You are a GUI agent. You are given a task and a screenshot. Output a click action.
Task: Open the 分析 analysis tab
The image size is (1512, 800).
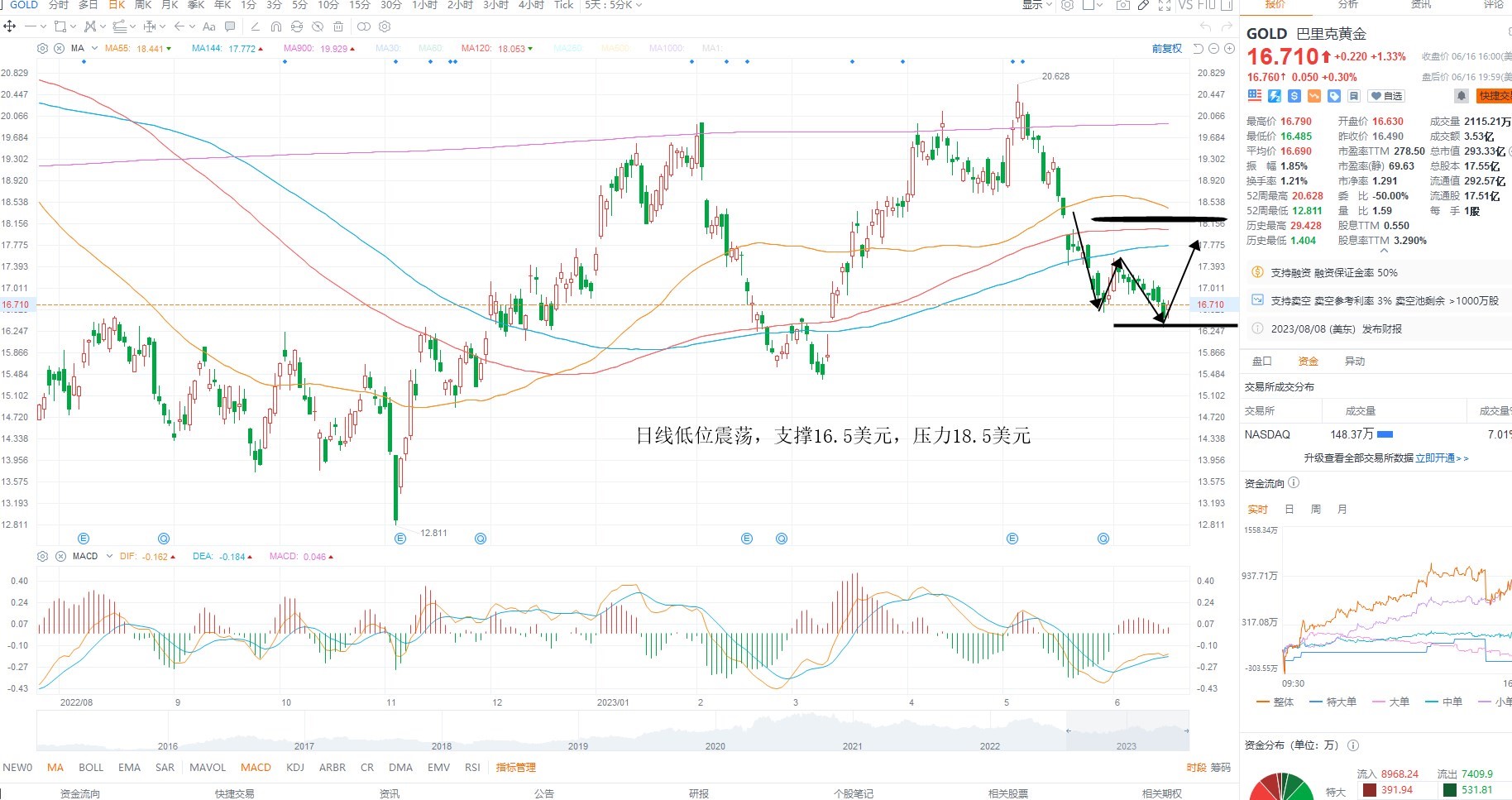pos(1348,4)
